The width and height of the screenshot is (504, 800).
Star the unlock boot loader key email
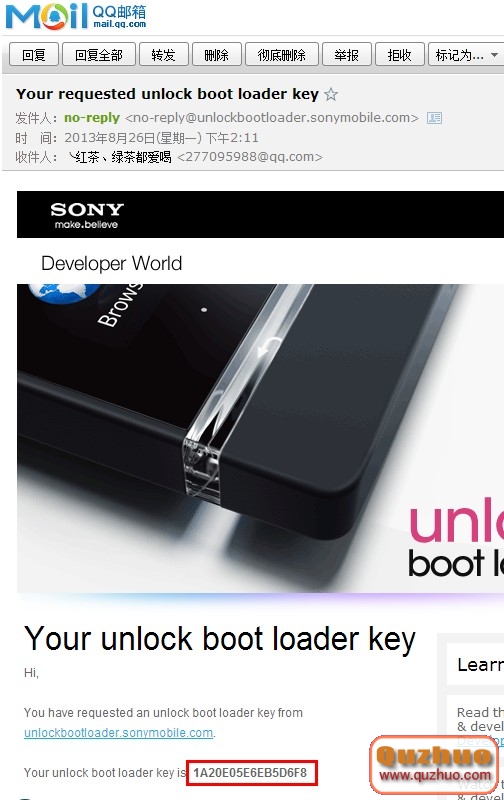pyautogui.click(x=331, y=94)
